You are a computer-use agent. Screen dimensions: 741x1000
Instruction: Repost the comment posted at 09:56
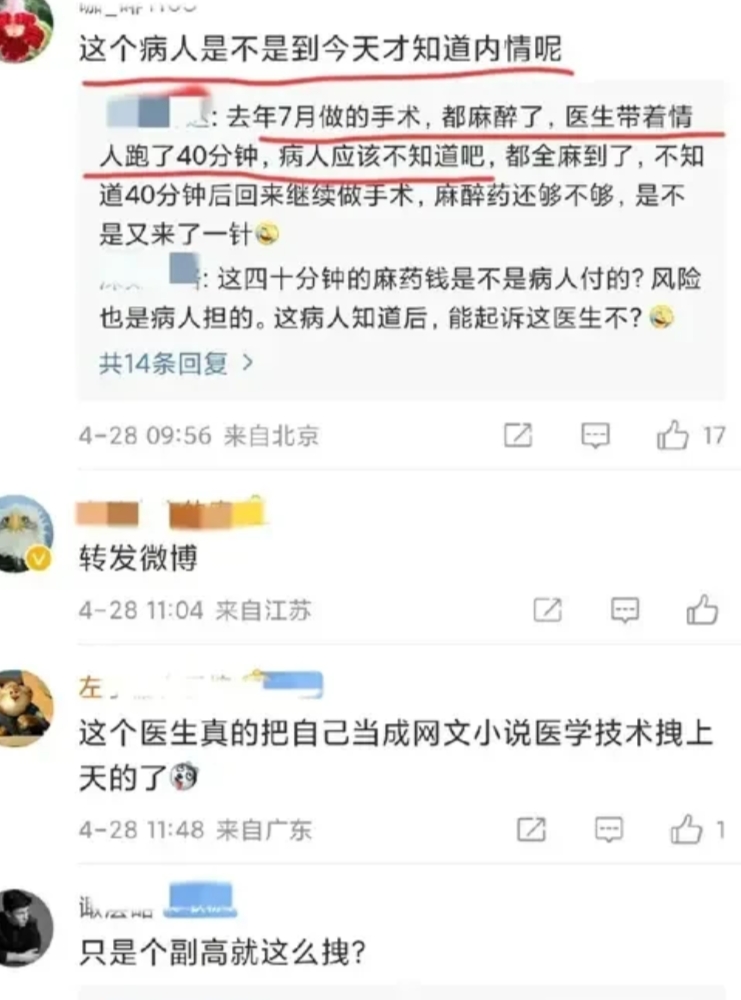click(x=518, y=436)
